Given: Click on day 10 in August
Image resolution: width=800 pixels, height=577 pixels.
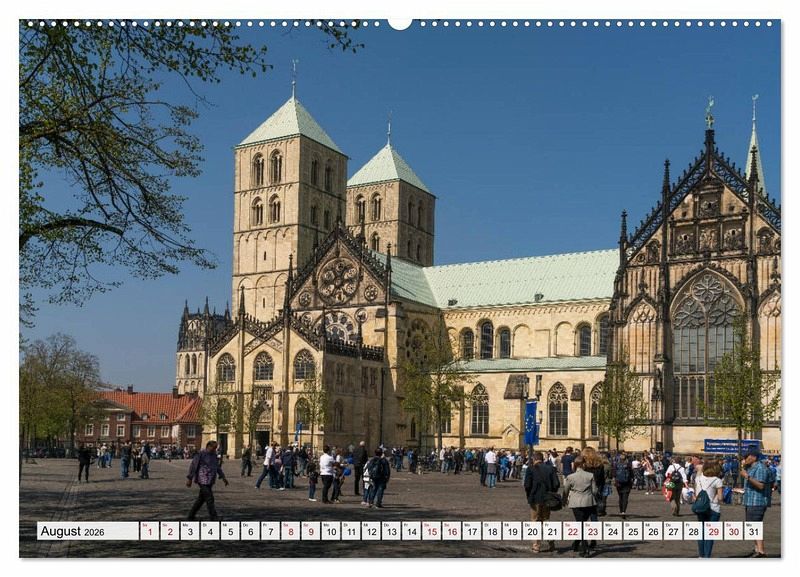Looking at the screenshot, I should (330, 531).
